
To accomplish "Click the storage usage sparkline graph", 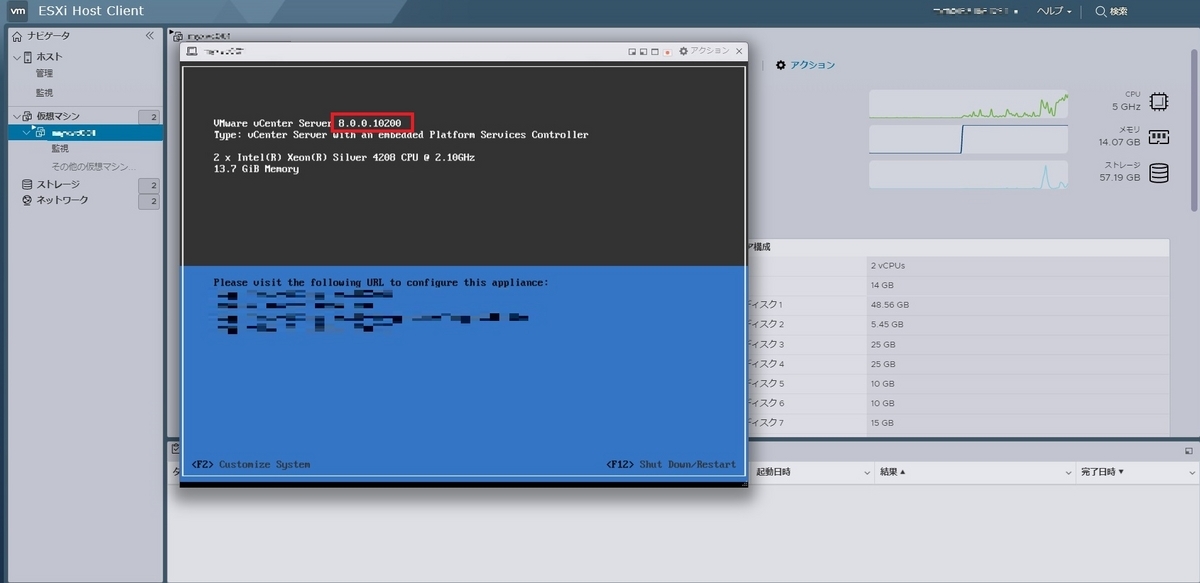I will (x=968, y=174).
